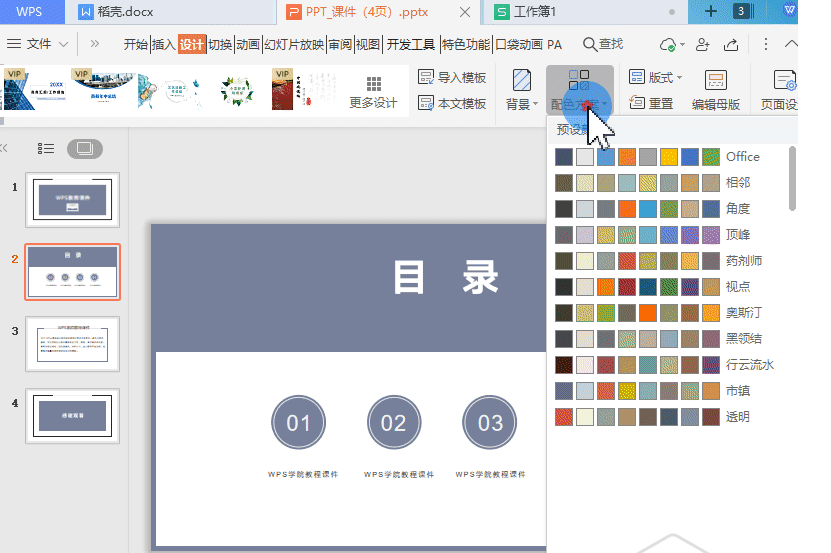Select slide 1 thumbnail
Screen dimensions: 831x553
tap(73, 200)
